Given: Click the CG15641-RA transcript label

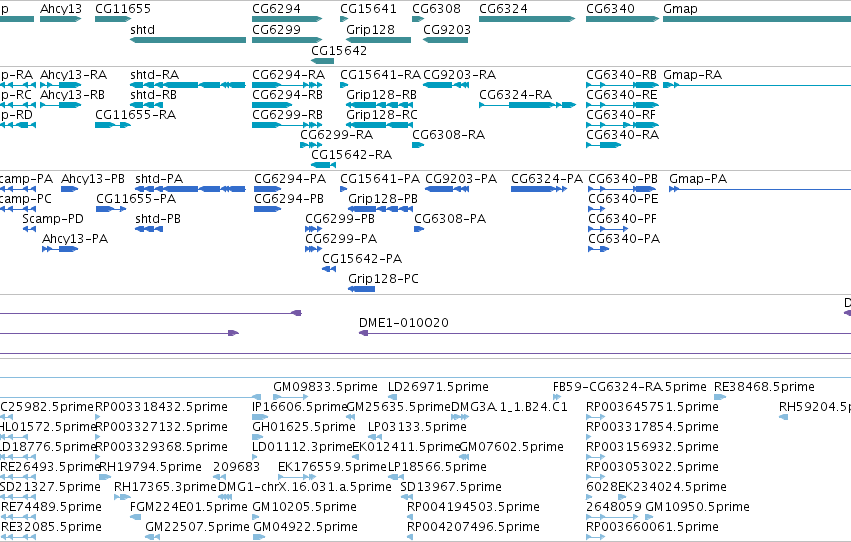Looking at the screenshot, I should click(380, 75).
